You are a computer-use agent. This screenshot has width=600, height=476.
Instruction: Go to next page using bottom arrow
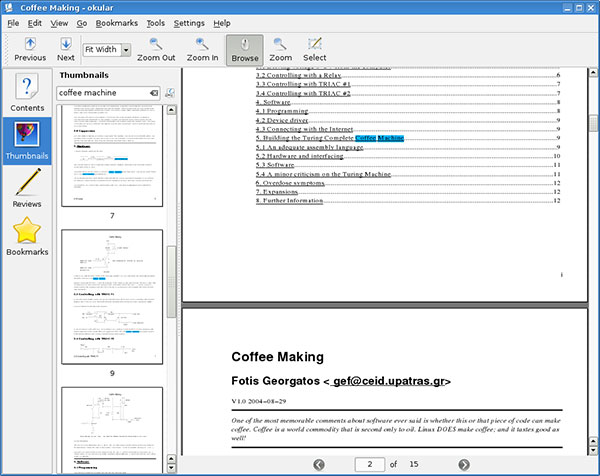[464, 465]
